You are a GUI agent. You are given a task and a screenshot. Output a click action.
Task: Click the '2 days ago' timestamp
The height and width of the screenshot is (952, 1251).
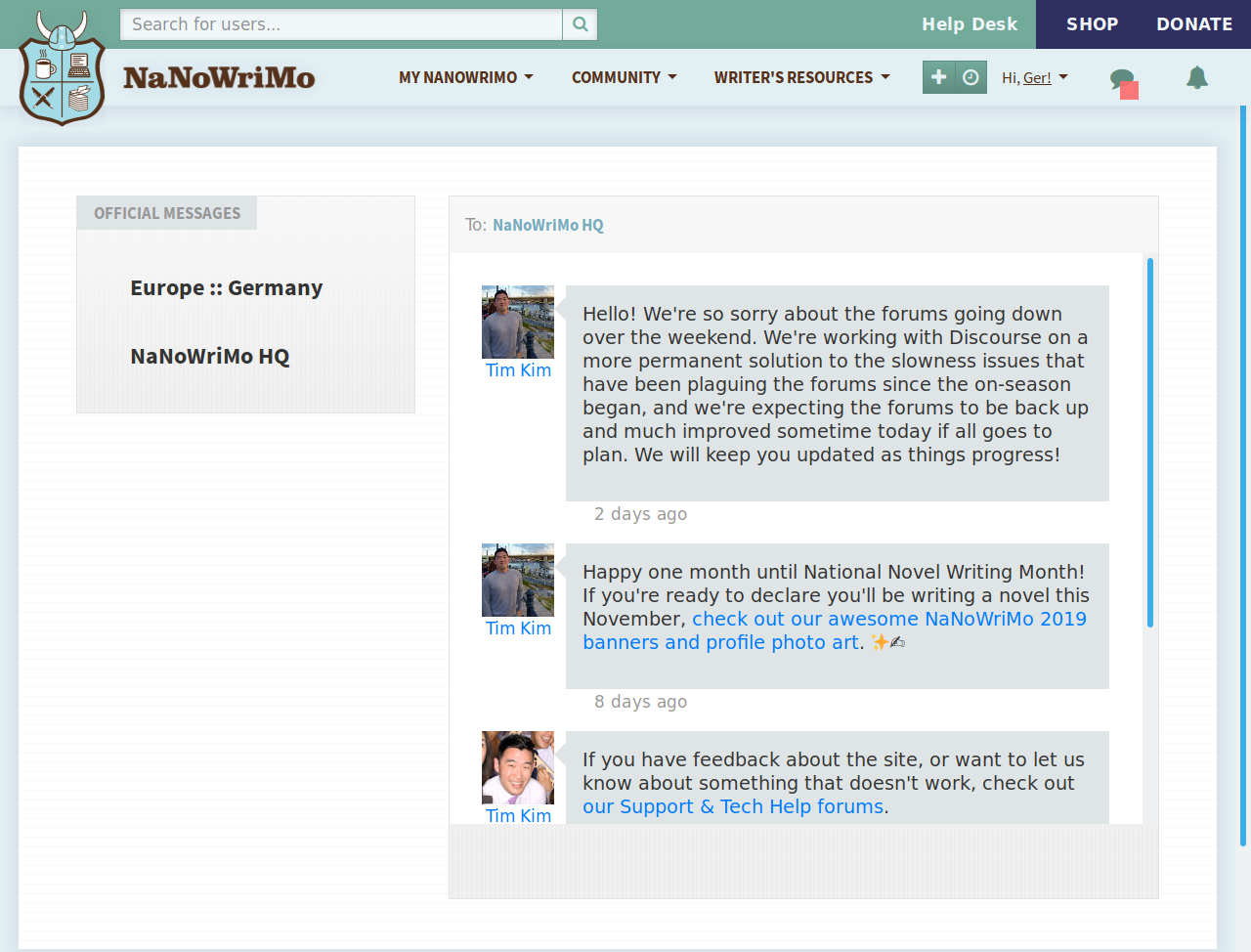click(x=641, y=514)
